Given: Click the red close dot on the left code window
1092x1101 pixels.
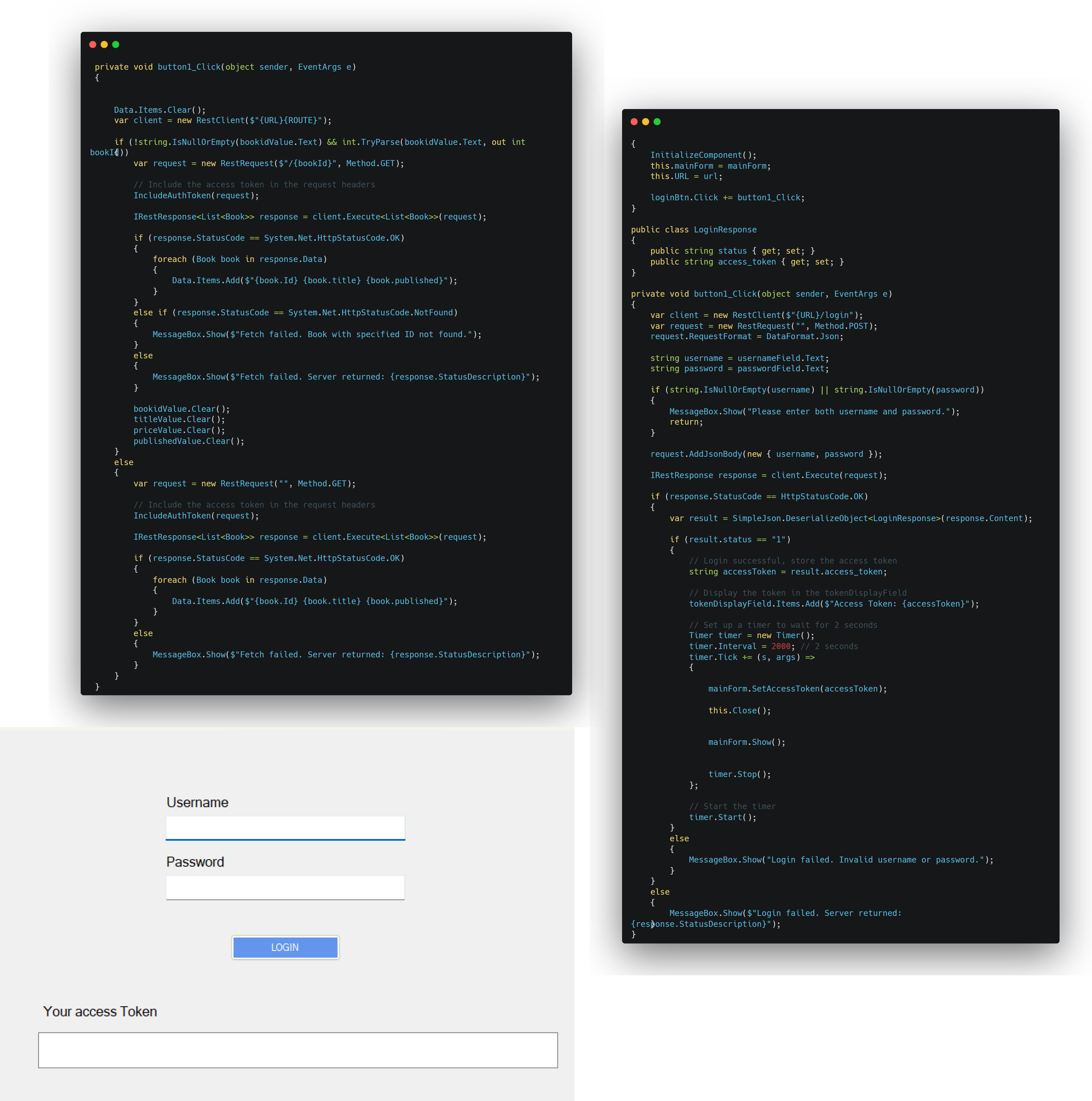Looking at the screenshot, I should click(93, 44).
